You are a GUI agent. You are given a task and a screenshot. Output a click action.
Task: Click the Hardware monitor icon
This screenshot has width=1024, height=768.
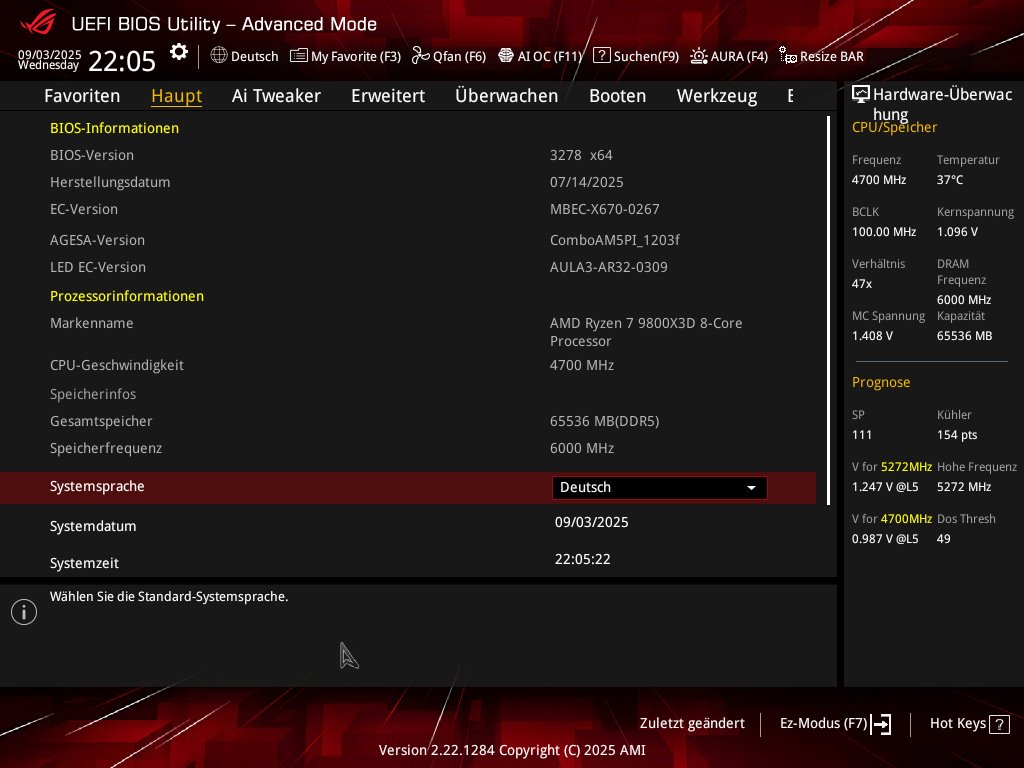[x=861, y=95]
